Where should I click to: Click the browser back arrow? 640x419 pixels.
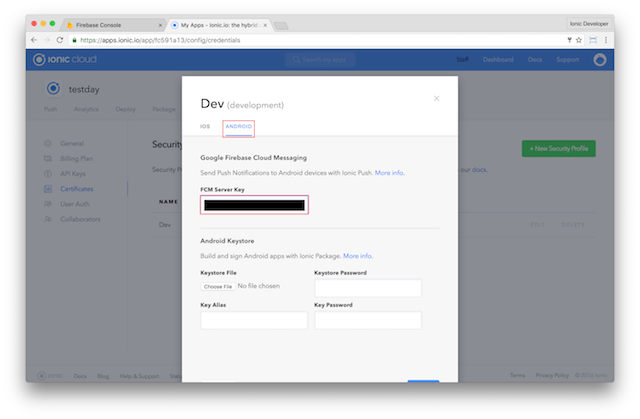tap(33, 39)
